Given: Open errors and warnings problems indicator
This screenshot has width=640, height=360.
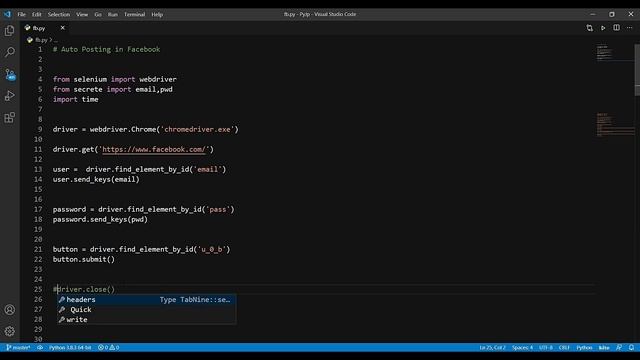Looking at the screenshot, I should 109,347.
